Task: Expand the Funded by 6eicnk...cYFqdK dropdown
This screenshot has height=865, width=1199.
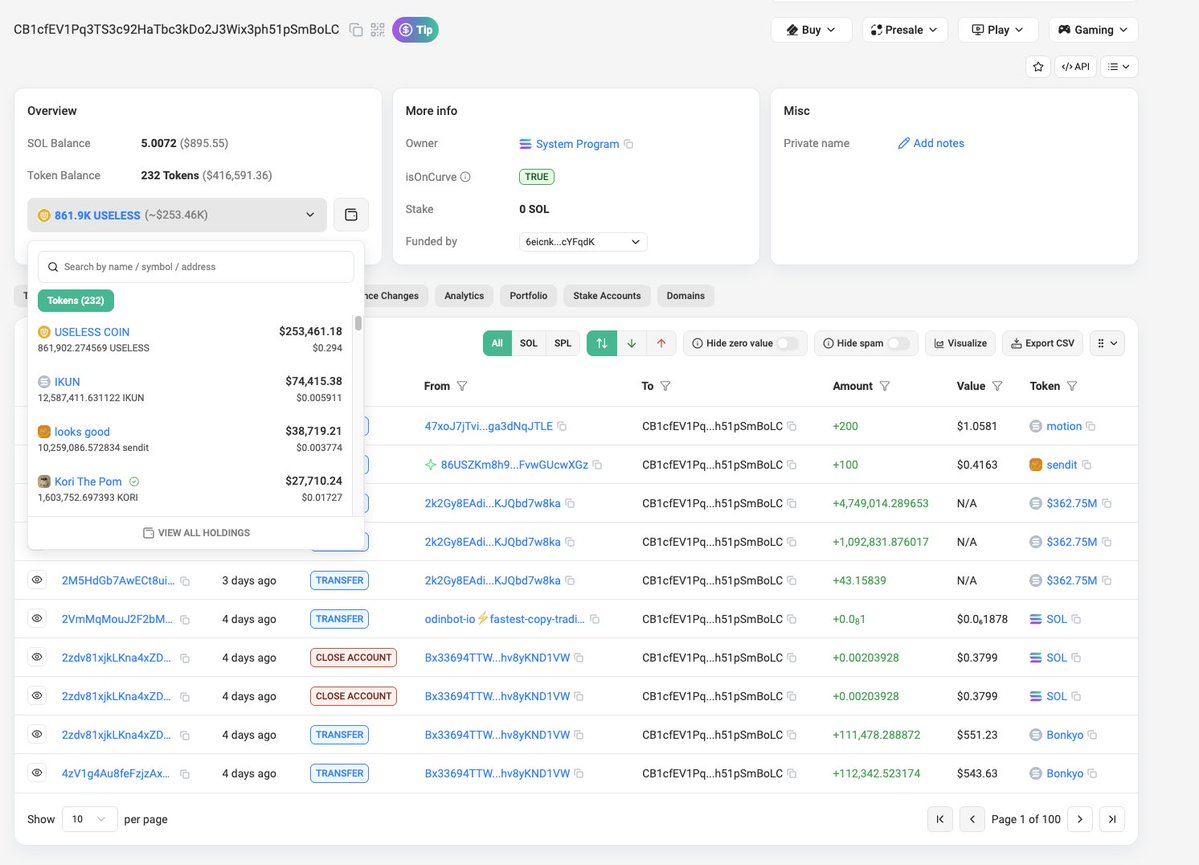Action: 583,242
